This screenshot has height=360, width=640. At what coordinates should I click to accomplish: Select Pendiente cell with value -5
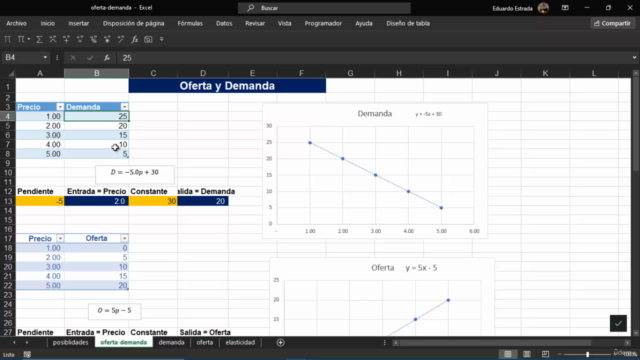[x=40, y=201]
